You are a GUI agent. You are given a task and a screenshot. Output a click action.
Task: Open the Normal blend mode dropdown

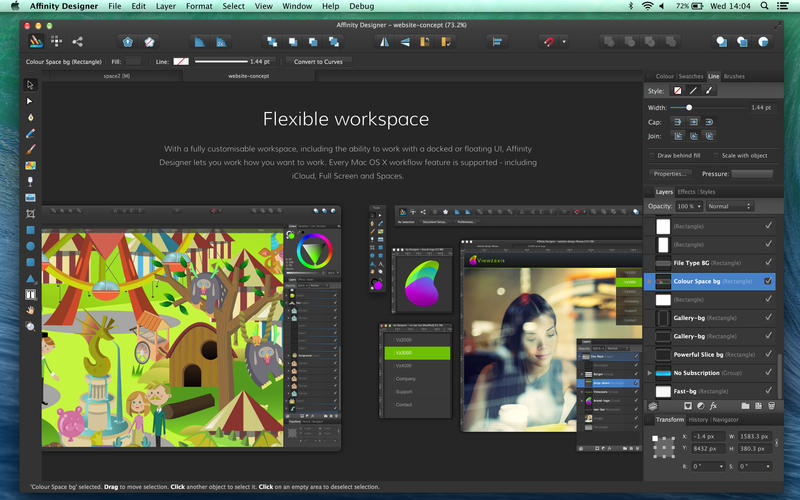tap(730, 206)
